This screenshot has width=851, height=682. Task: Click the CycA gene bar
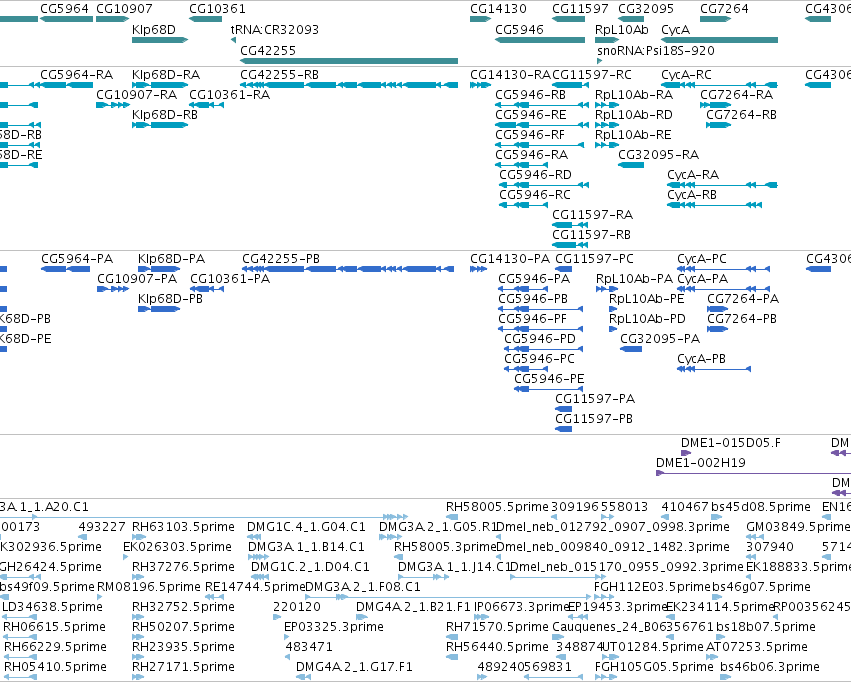pos(720,40)
